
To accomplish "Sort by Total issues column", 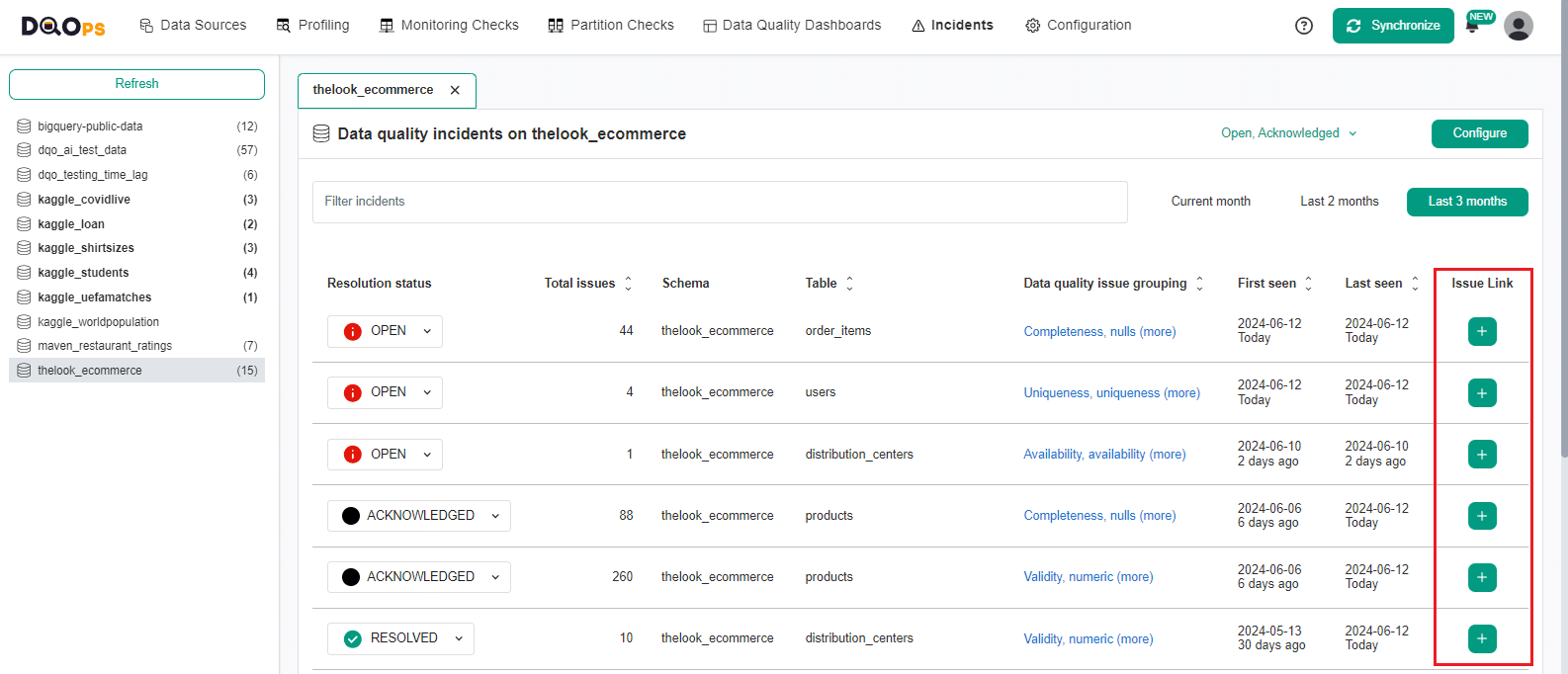I will (x=628, y=284).
